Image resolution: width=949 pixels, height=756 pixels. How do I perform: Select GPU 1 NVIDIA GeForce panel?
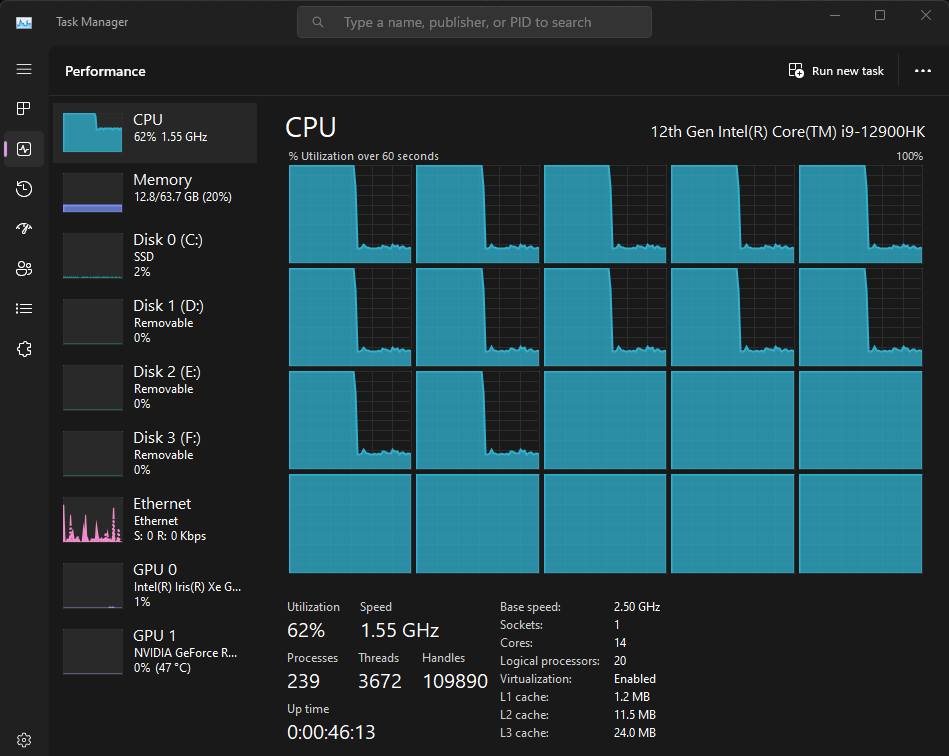(155, 651)
